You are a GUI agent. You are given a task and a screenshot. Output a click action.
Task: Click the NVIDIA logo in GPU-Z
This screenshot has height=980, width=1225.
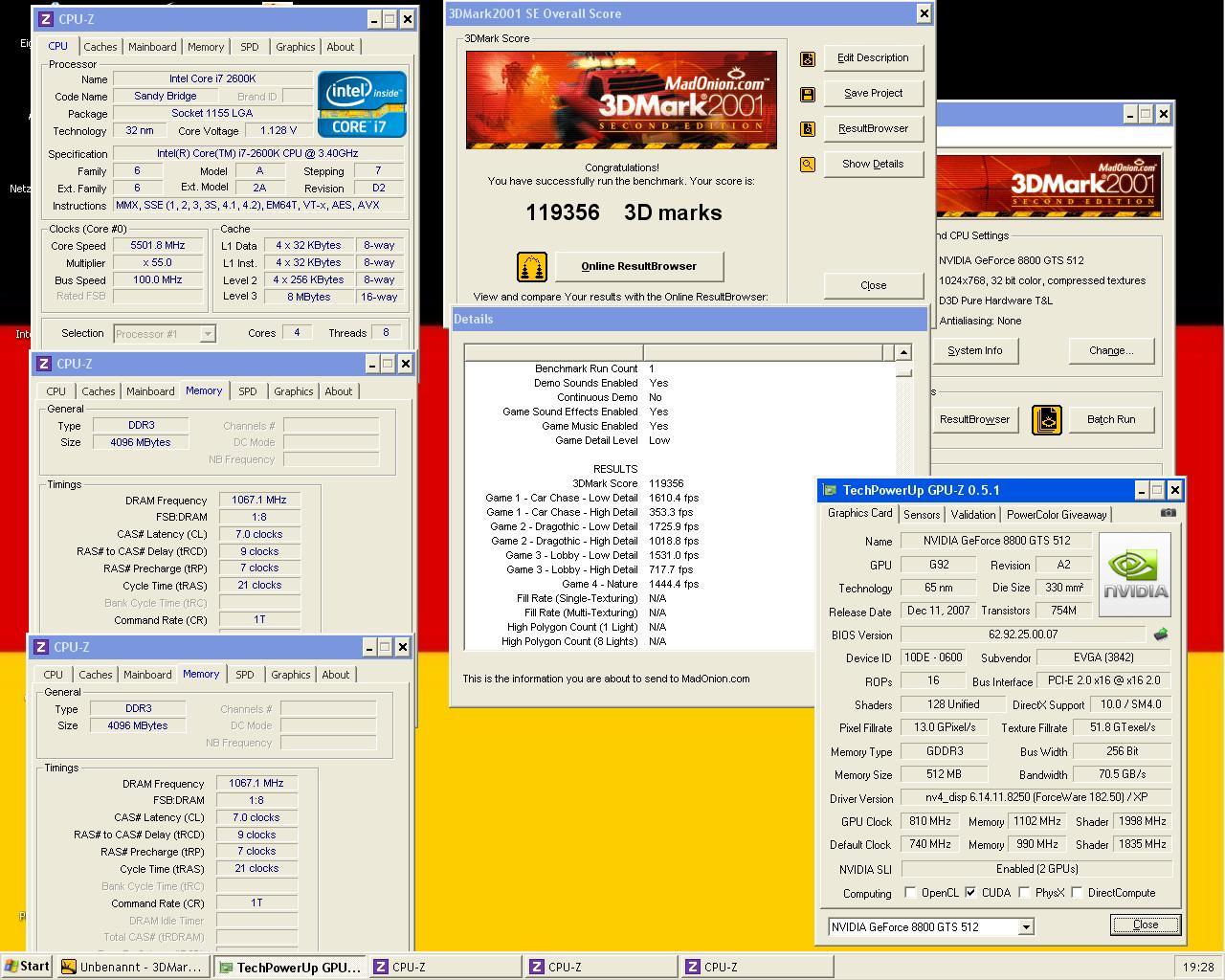pyautogui.click(x=1135, y=574)
